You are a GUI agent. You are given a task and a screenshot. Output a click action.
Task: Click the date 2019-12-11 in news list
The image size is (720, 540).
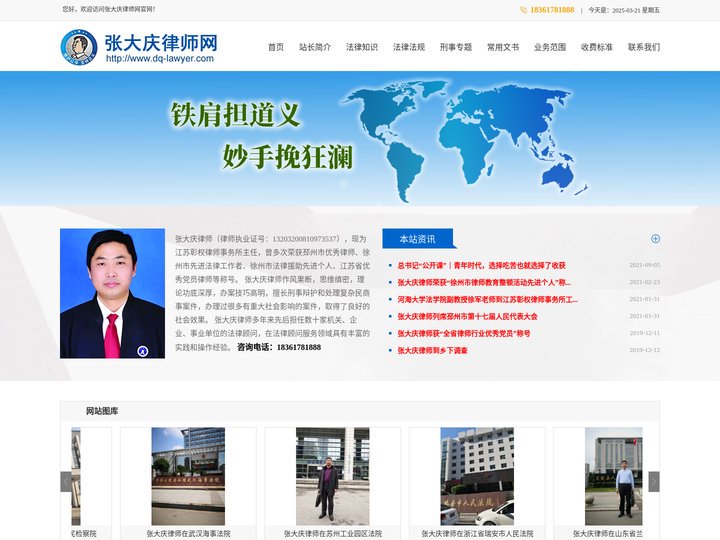coord(644,333)
